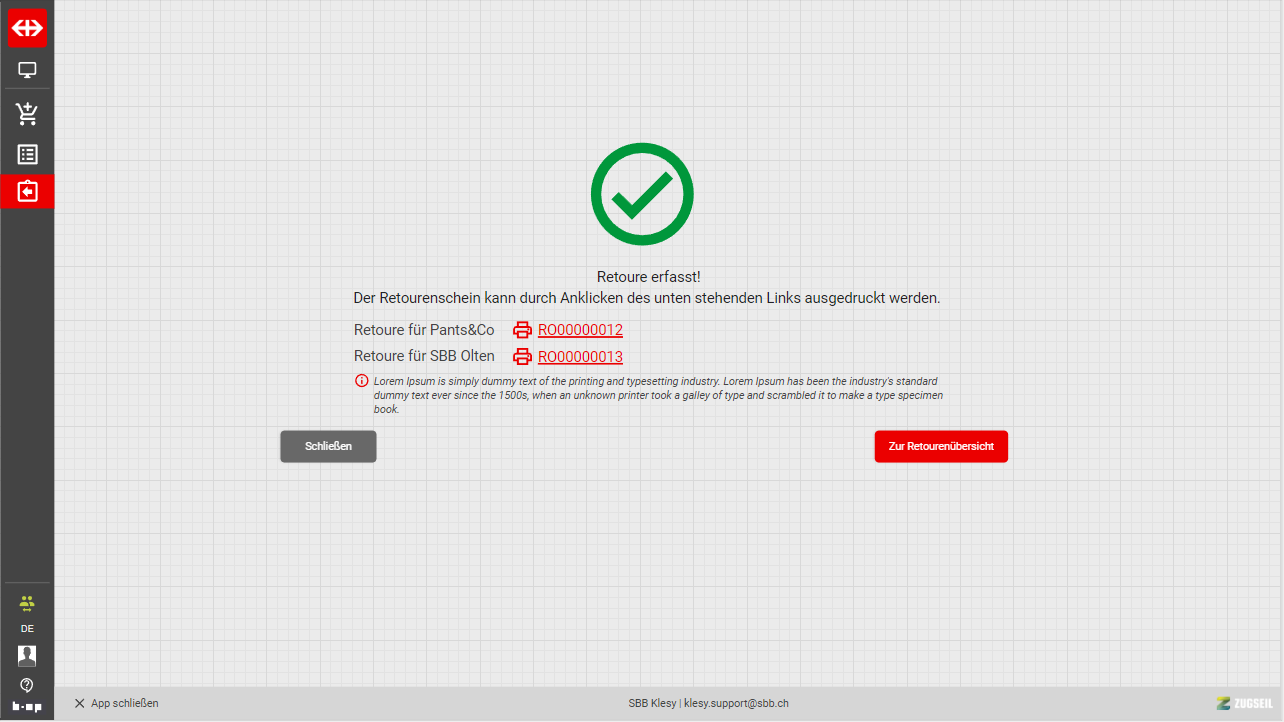
Task: Change language via the DE selector
Action: 27,629
